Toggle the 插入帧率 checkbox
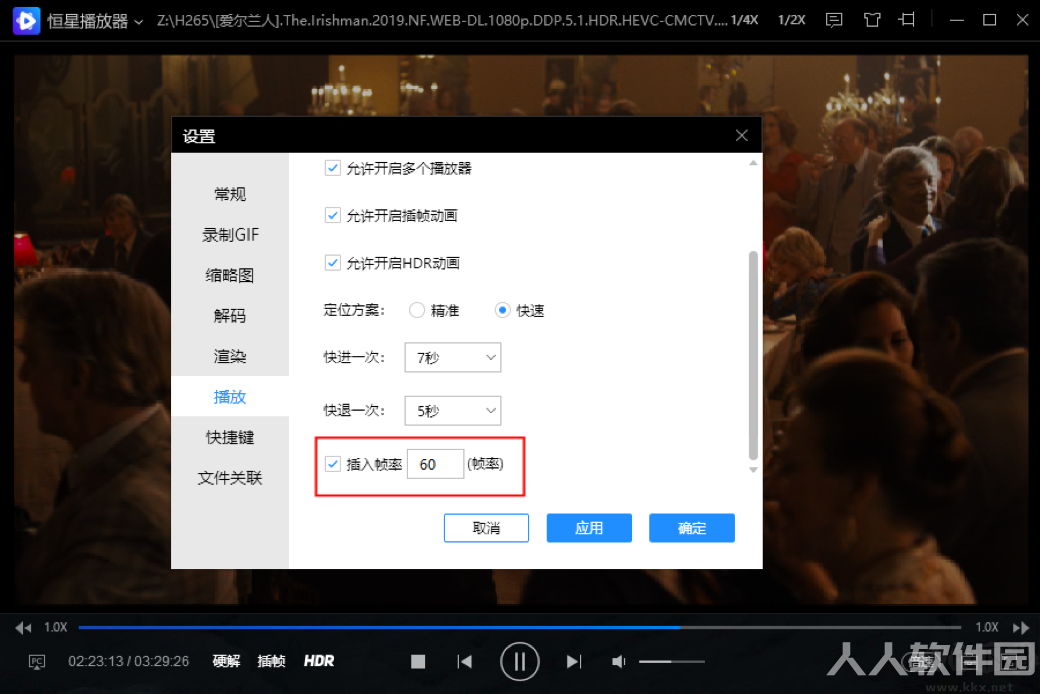1040x694 pixels. (x=333, y=464)
